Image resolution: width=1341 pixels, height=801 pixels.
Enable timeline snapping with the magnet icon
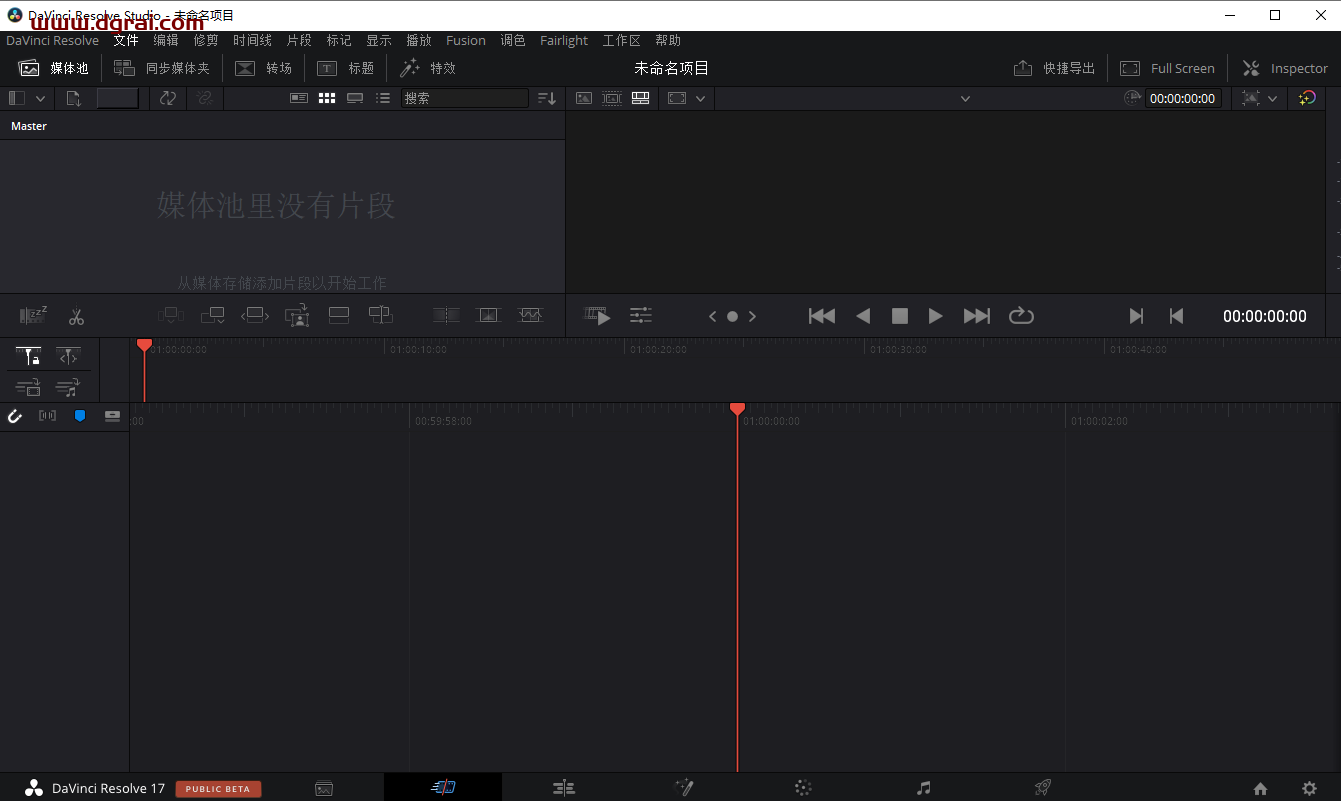pos(14,416)
